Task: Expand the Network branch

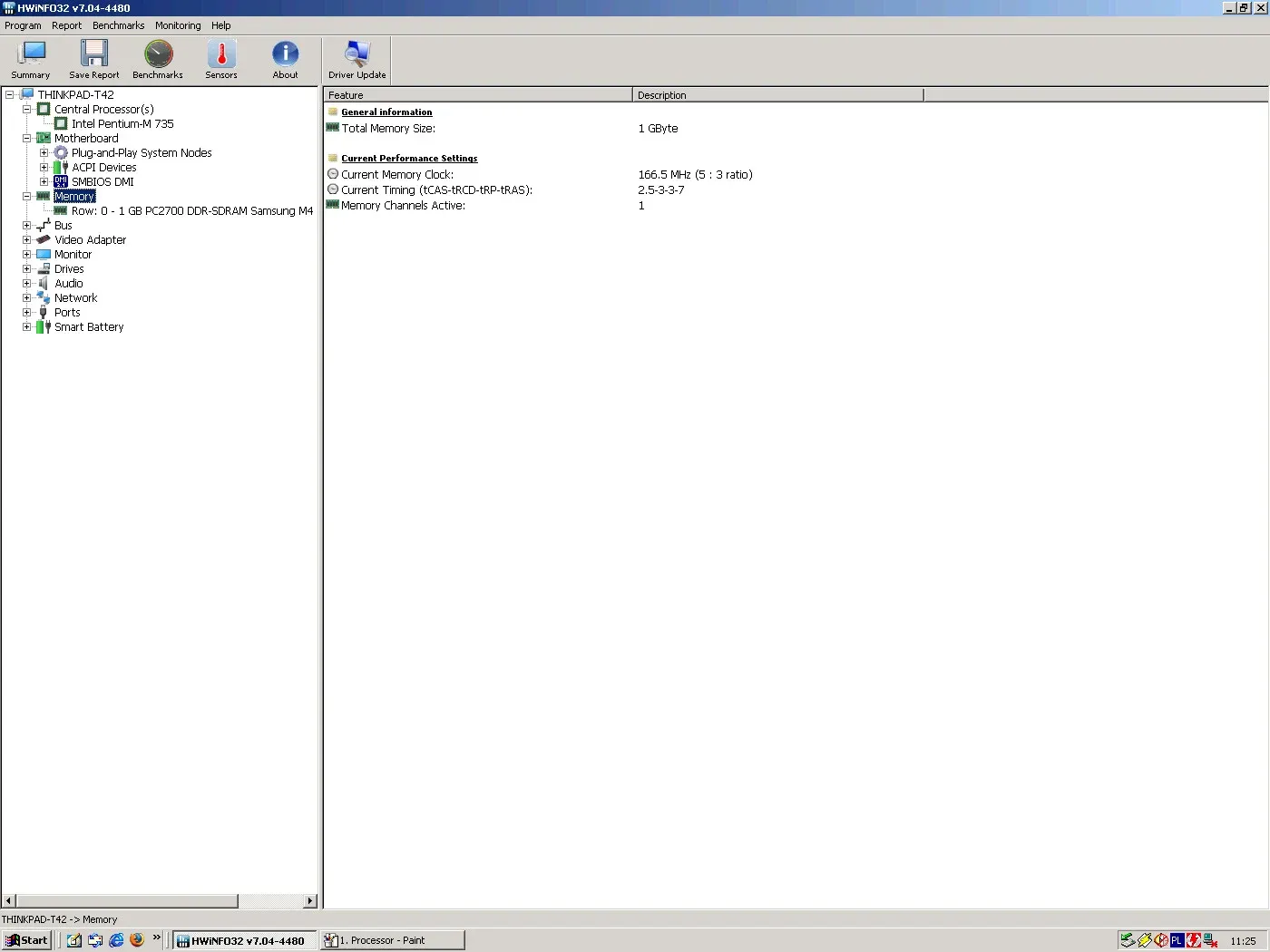Action: tap(26, 297)
